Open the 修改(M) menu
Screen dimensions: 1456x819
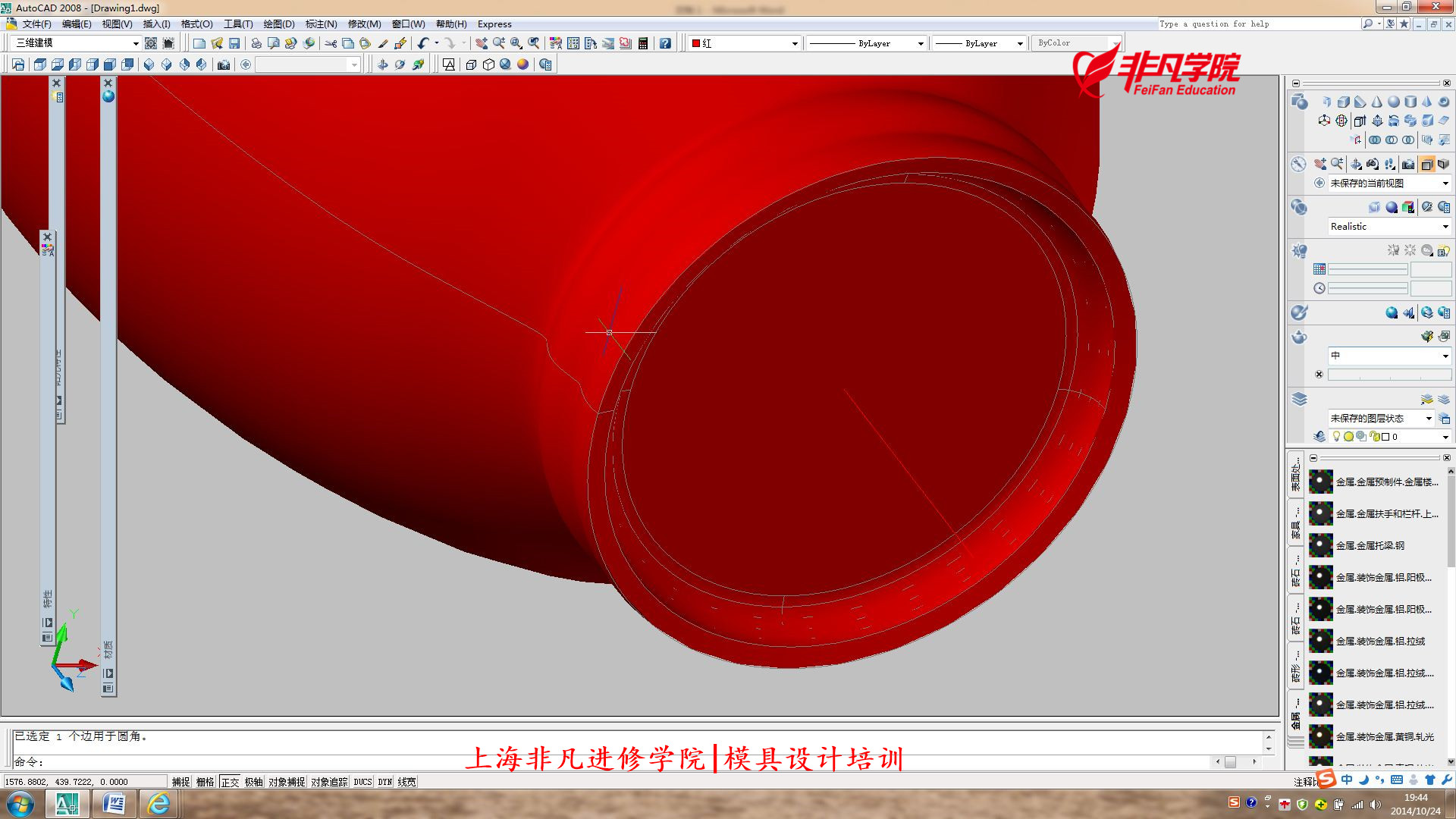point(365,24)
